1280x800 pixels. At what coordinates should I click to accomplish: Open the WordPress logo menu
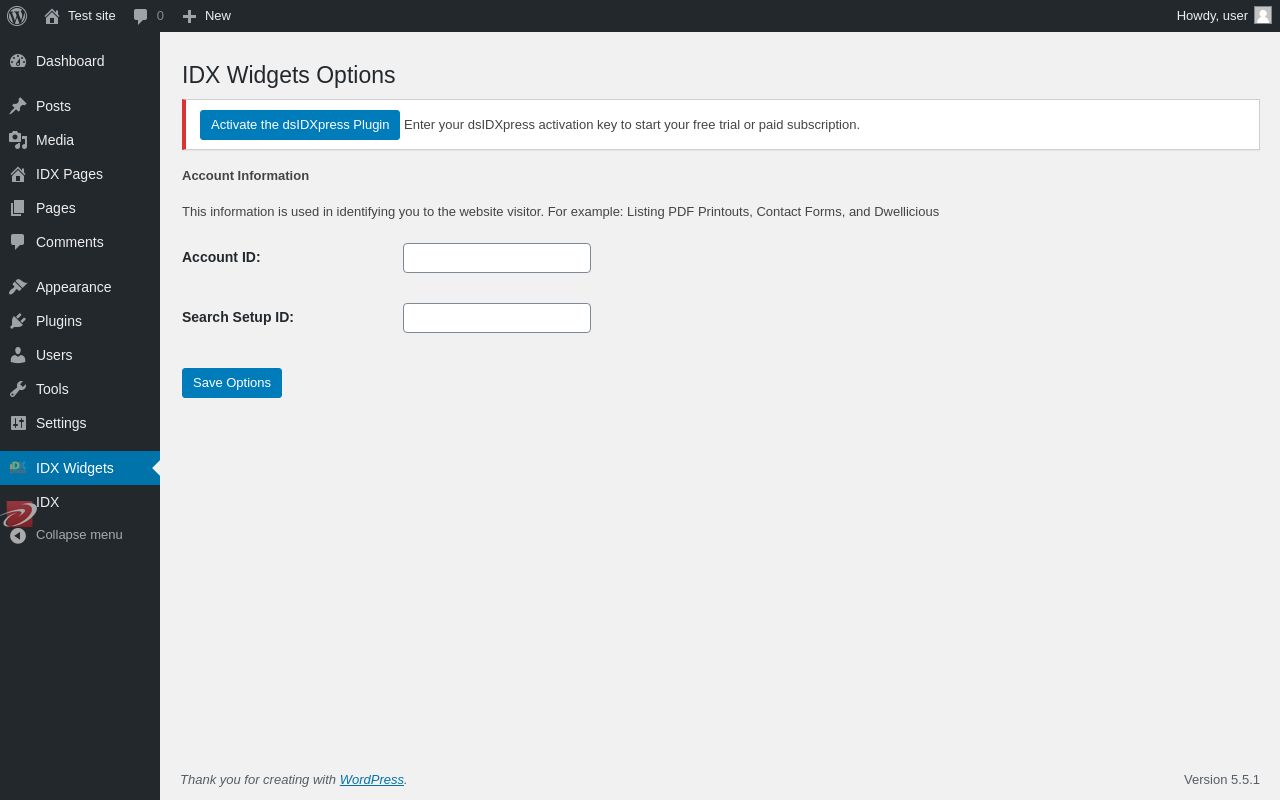pos(17,16)
